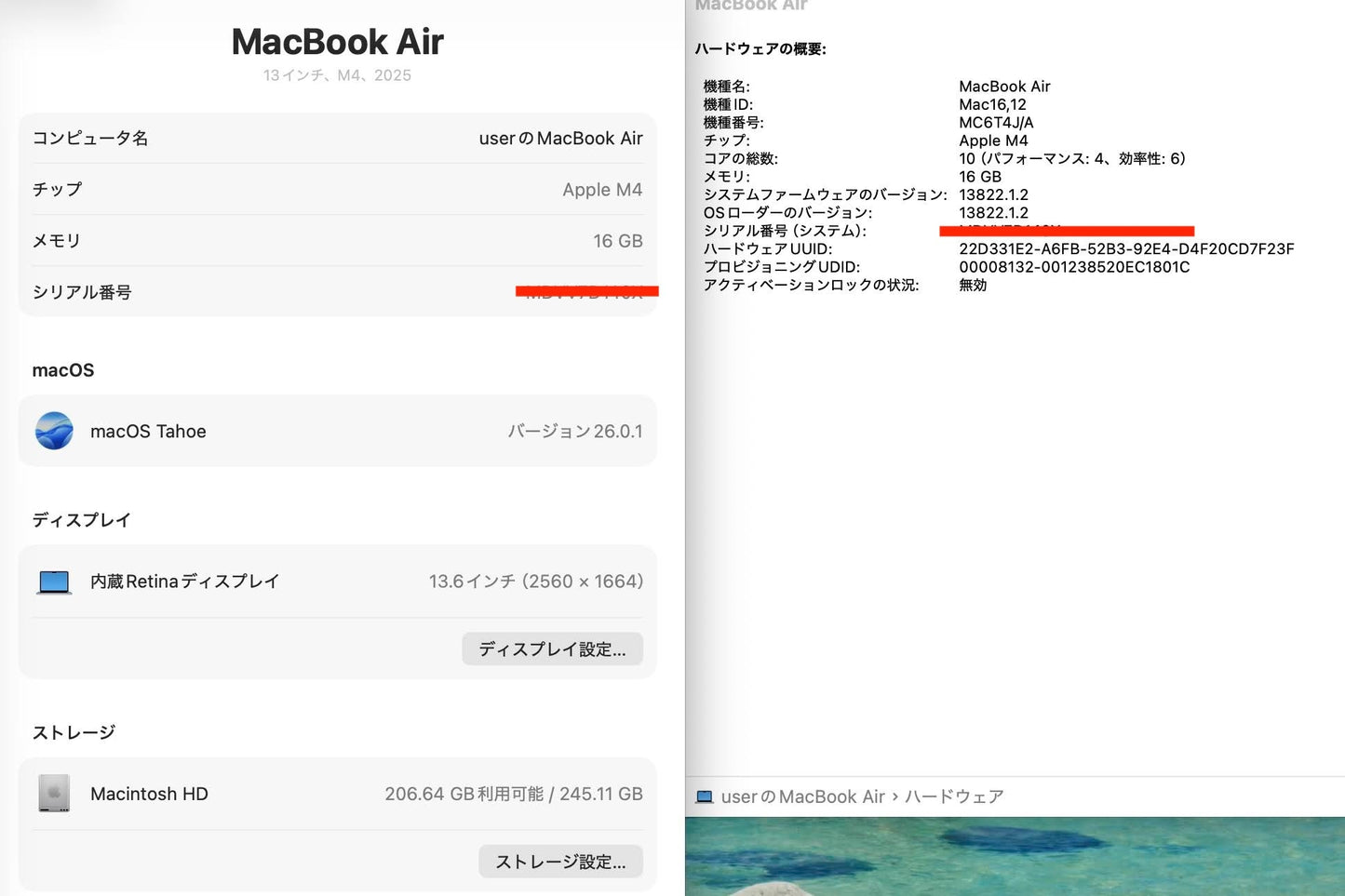Click 機種ID value Mac16,12
Viewport: 1345px width, 896px height.
click(x=992, y=104)
